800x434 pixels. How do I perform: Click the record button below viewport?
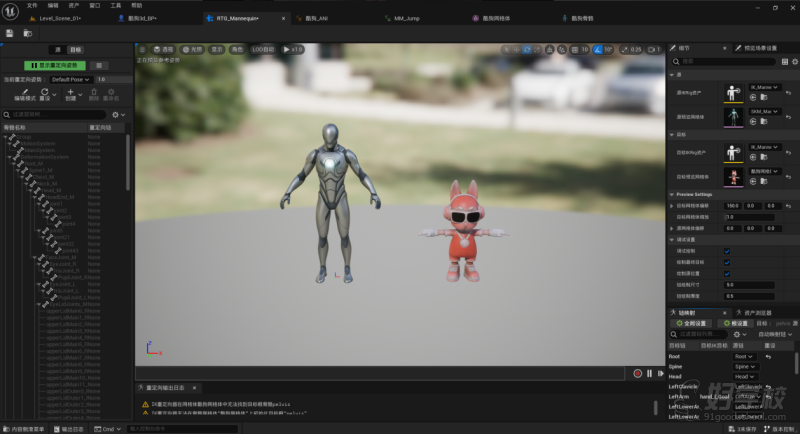click(637, 373)
